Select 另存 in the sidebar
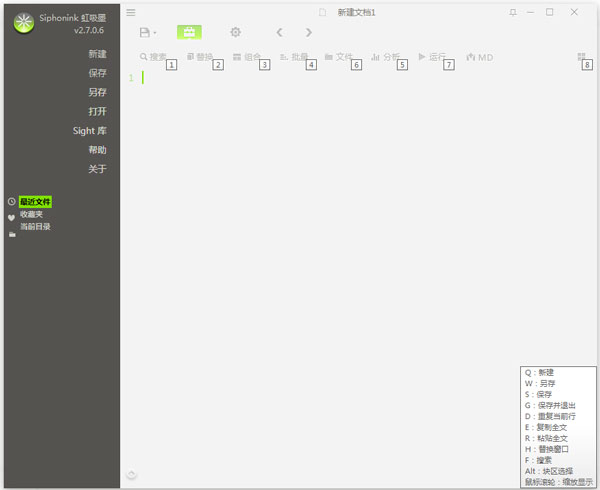 coord(97,92)
